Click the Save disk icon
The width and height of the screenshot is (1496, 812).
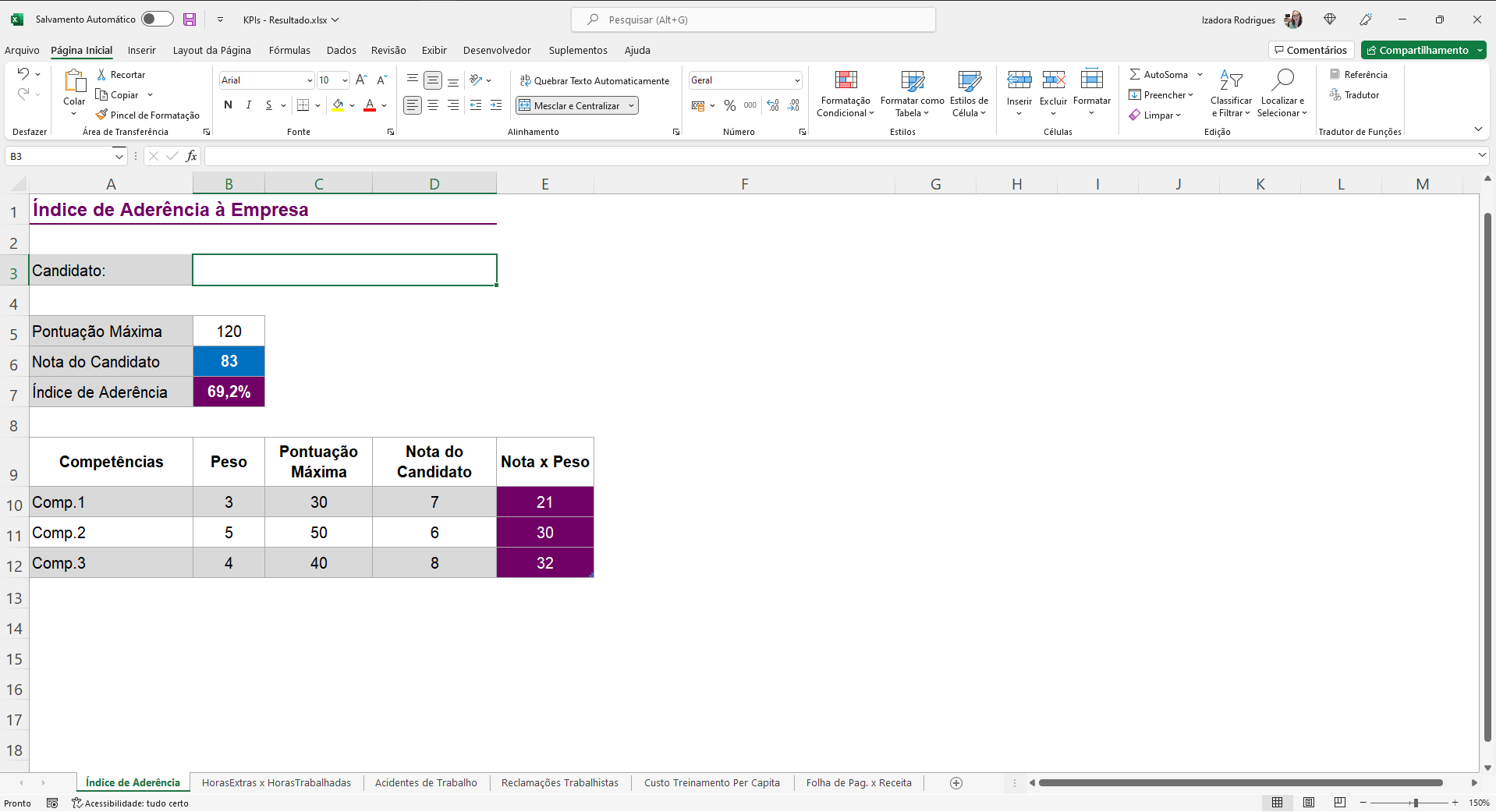click(190, 20)
